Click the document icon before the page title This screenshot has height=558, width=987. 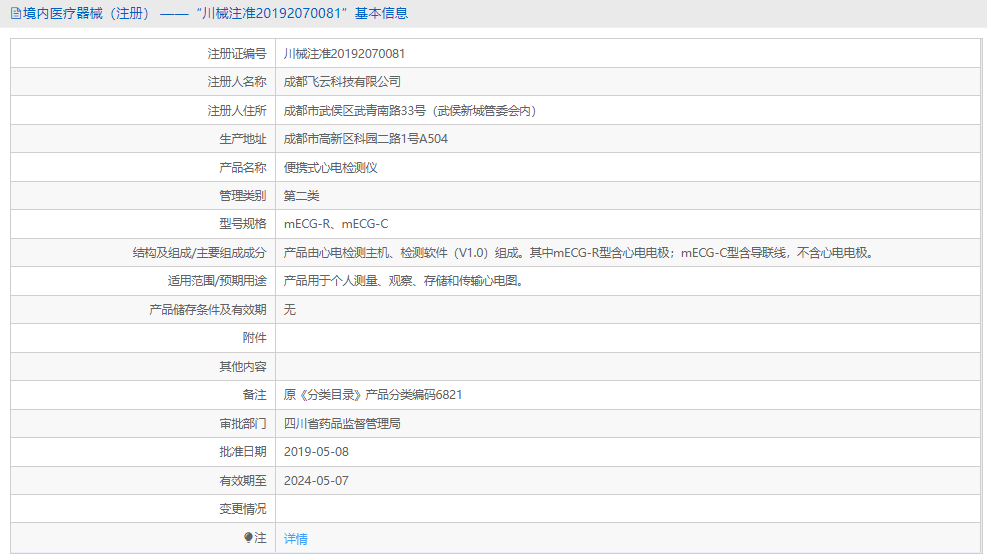pos(16,13)
